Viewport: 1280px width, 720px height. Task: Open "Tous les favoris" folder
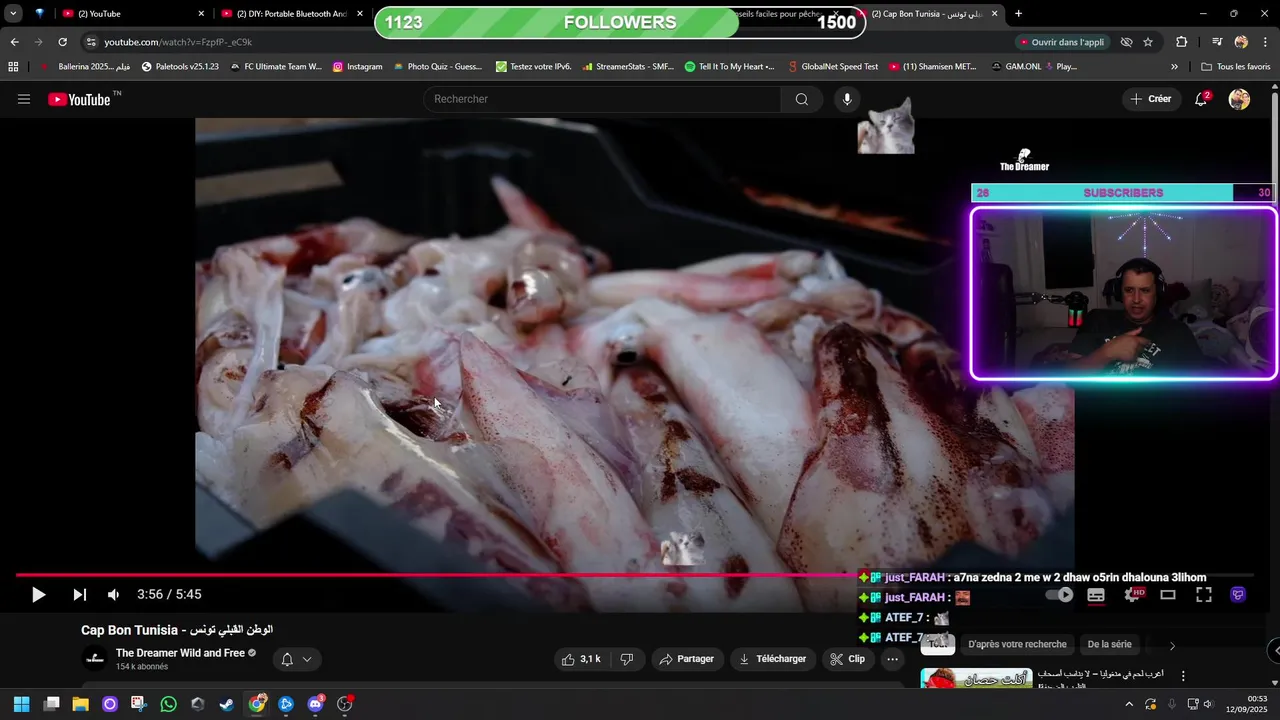pos(1236,67)
